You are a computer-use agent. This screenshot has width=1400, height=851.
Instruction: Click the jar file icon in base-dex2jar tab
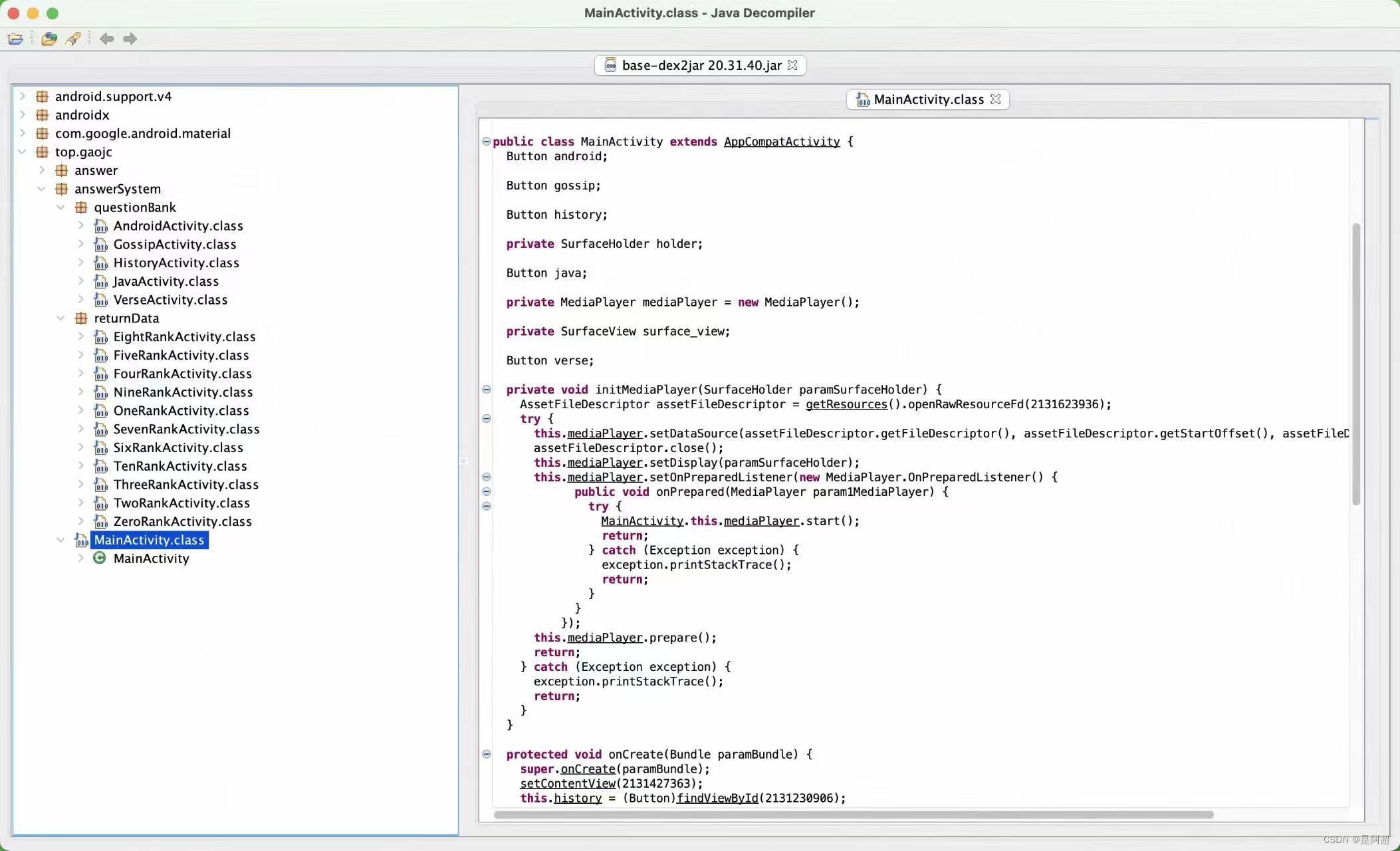[610, 65]
